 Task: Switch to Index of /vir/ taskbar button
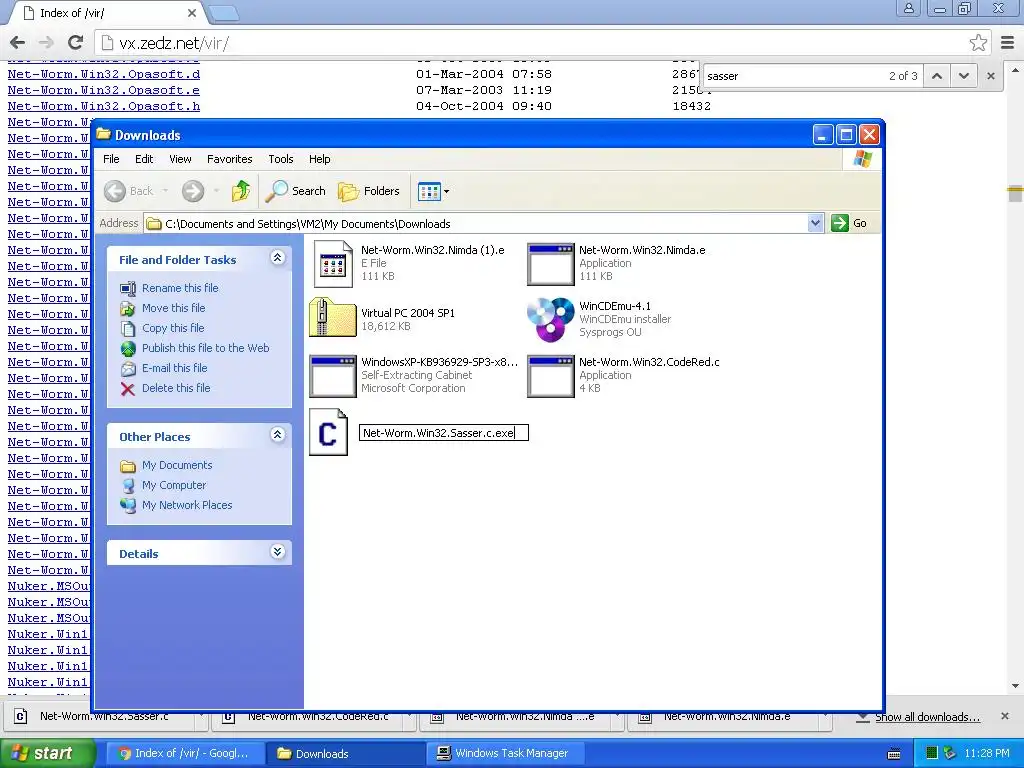pos(185,753)
